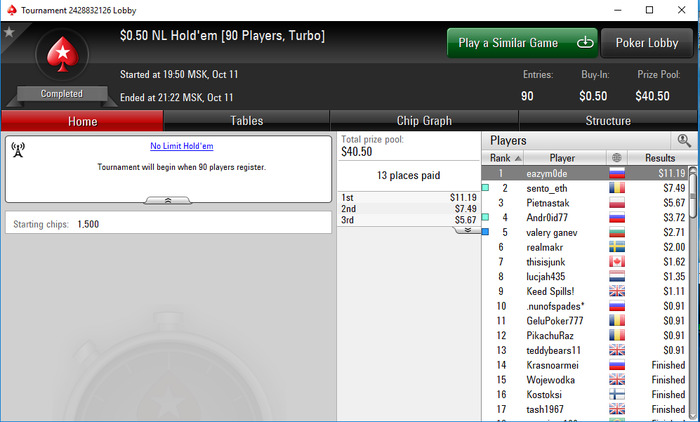Click the broadcast antenna icon in info panel
This screenshot has height=422, width=700.
coord(18,150)
